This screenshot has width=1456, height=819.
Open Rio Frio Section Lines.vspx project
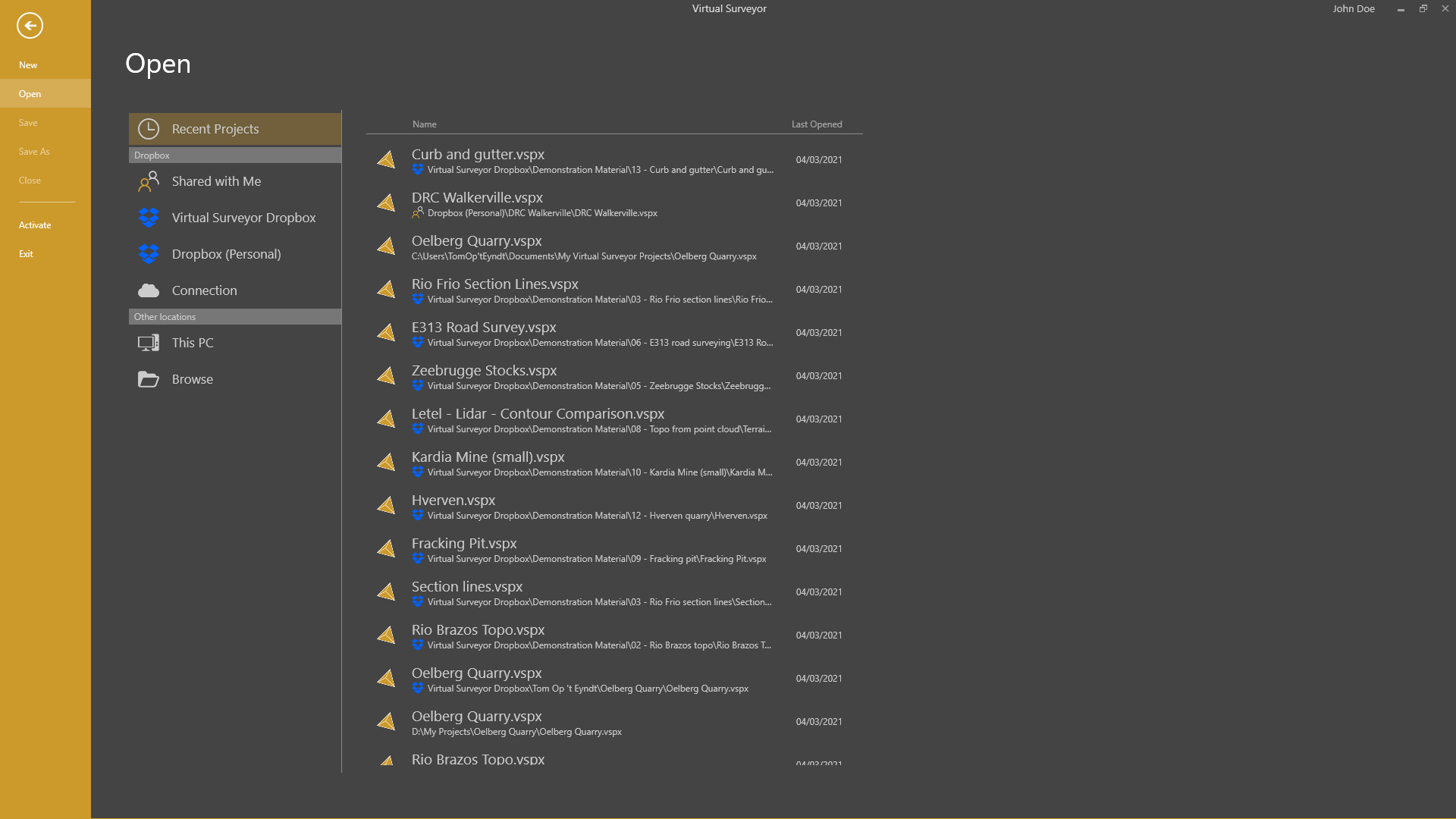(x=494, y=284)
